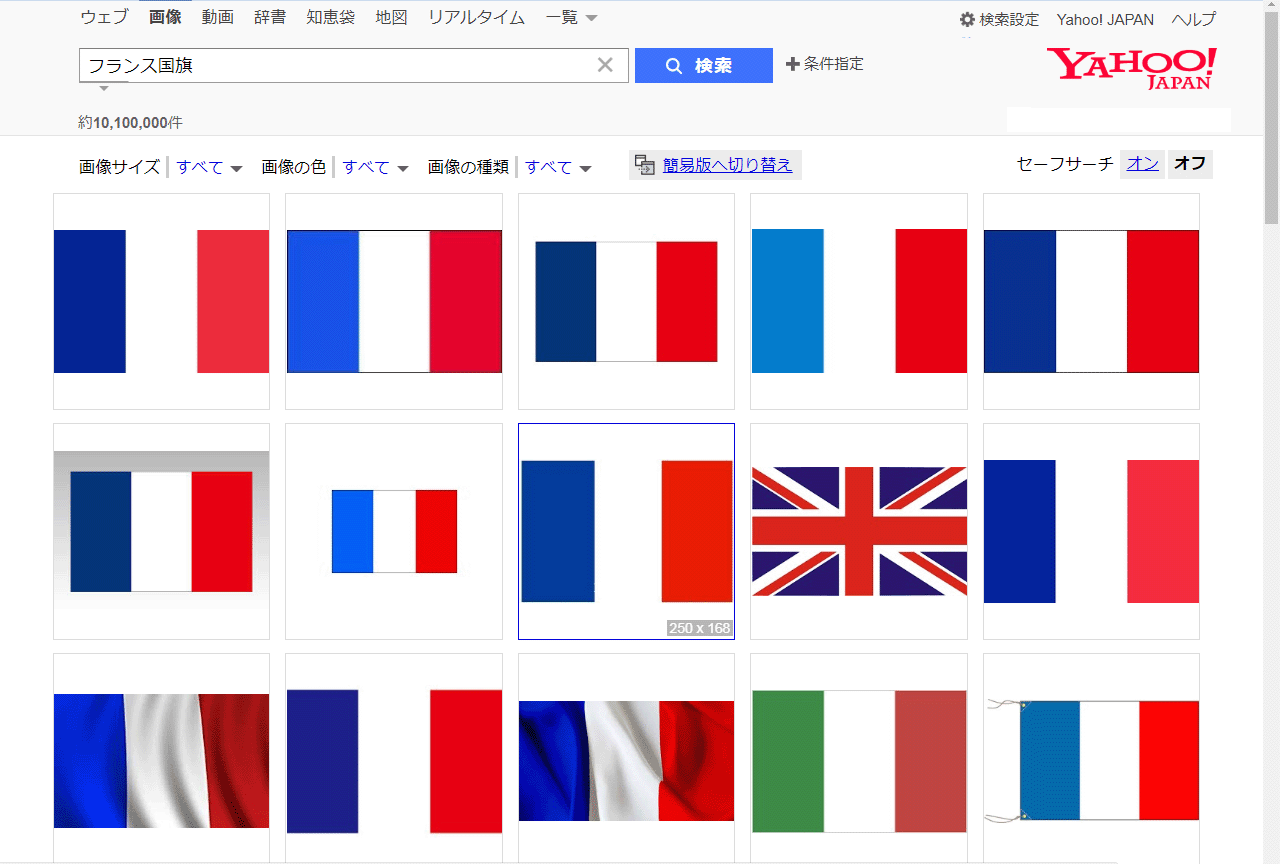Open the 画像サイズ すべて dropdown
The width and height of the screenshot is (1280, 864).
pyautogui.click(x=208, y=167)
